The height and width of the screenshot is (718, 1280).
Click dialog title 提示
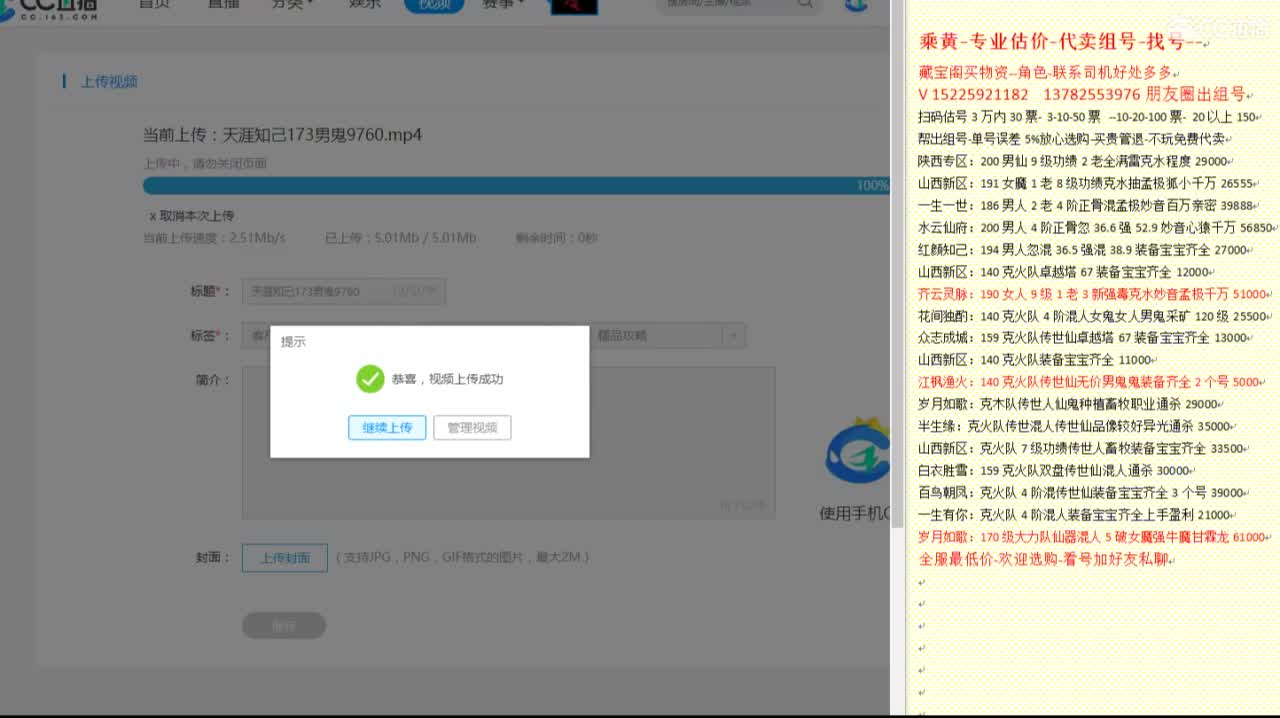pos(293,342)
